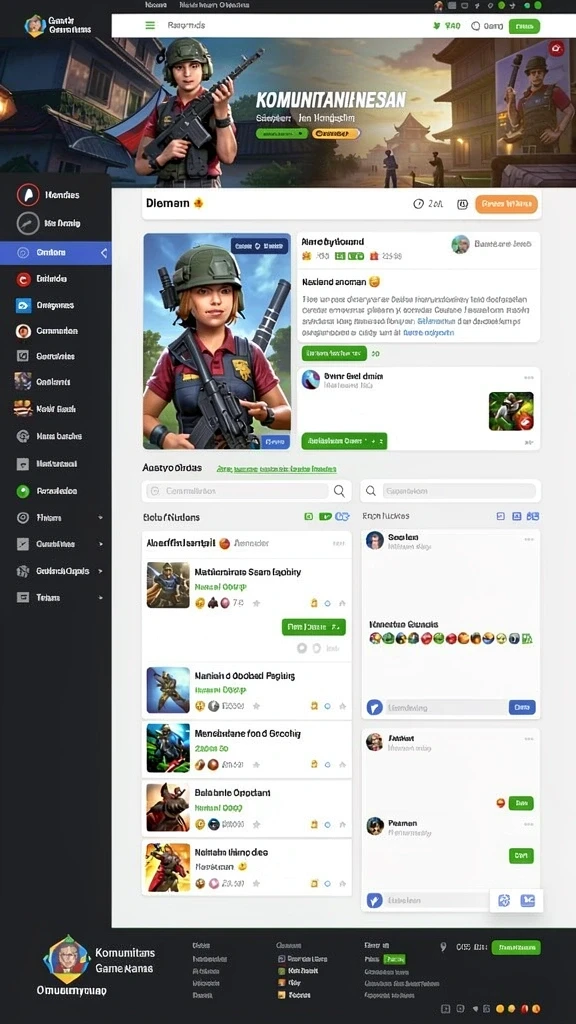Select the red circle icon in sidebar
This screenshot has height=1024, width=576.
click(23, 279)
